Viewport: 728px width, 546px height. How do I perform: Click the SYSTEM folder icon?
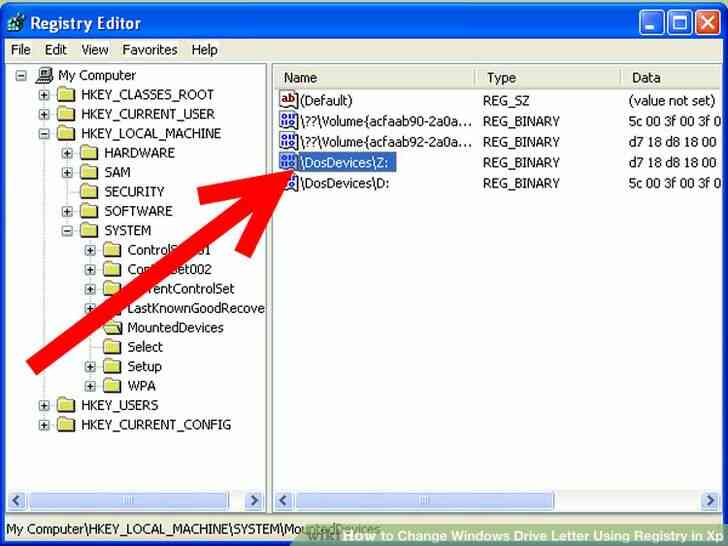tap(89, 231)
